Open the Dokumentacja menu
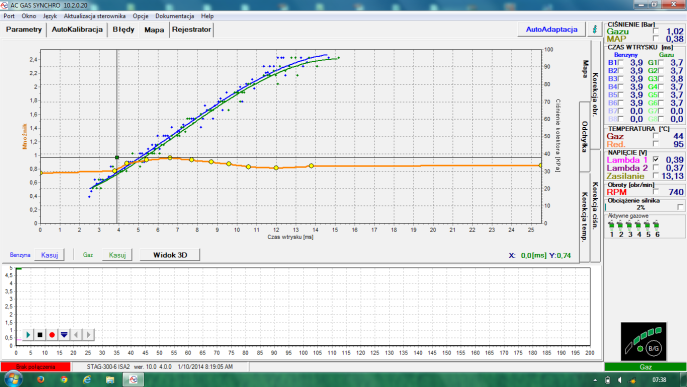This screenshot has width=687, height=387. click(x=174, y=16)
